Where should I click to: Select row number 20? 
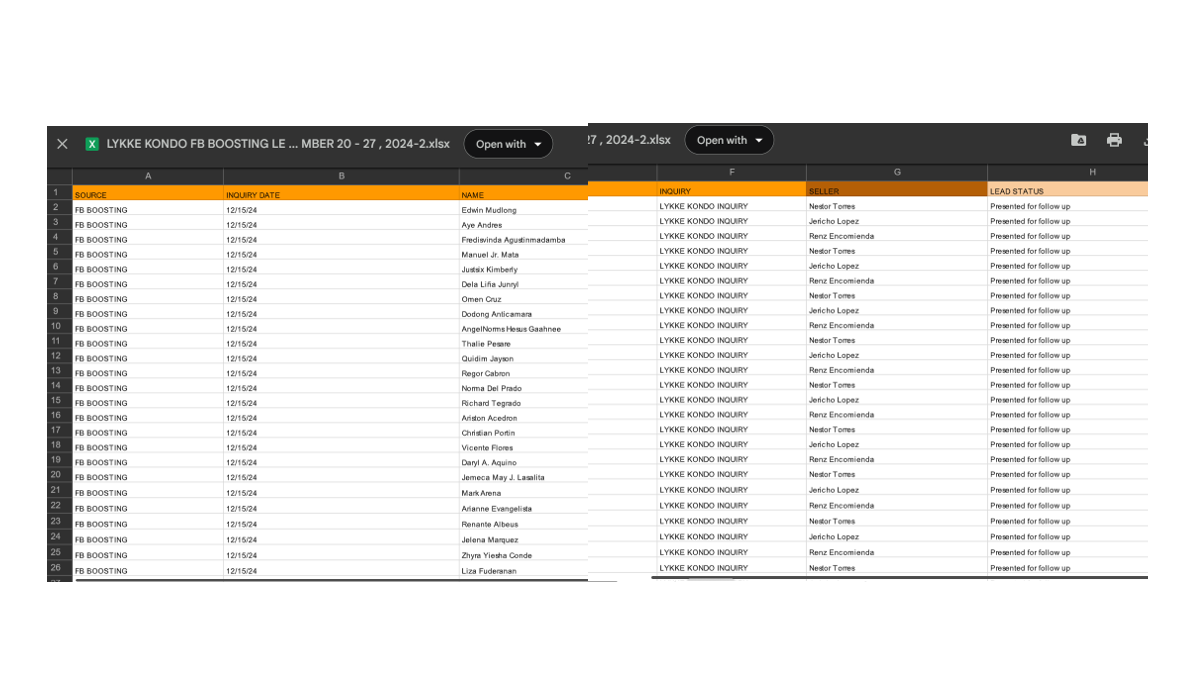(59, 475)
